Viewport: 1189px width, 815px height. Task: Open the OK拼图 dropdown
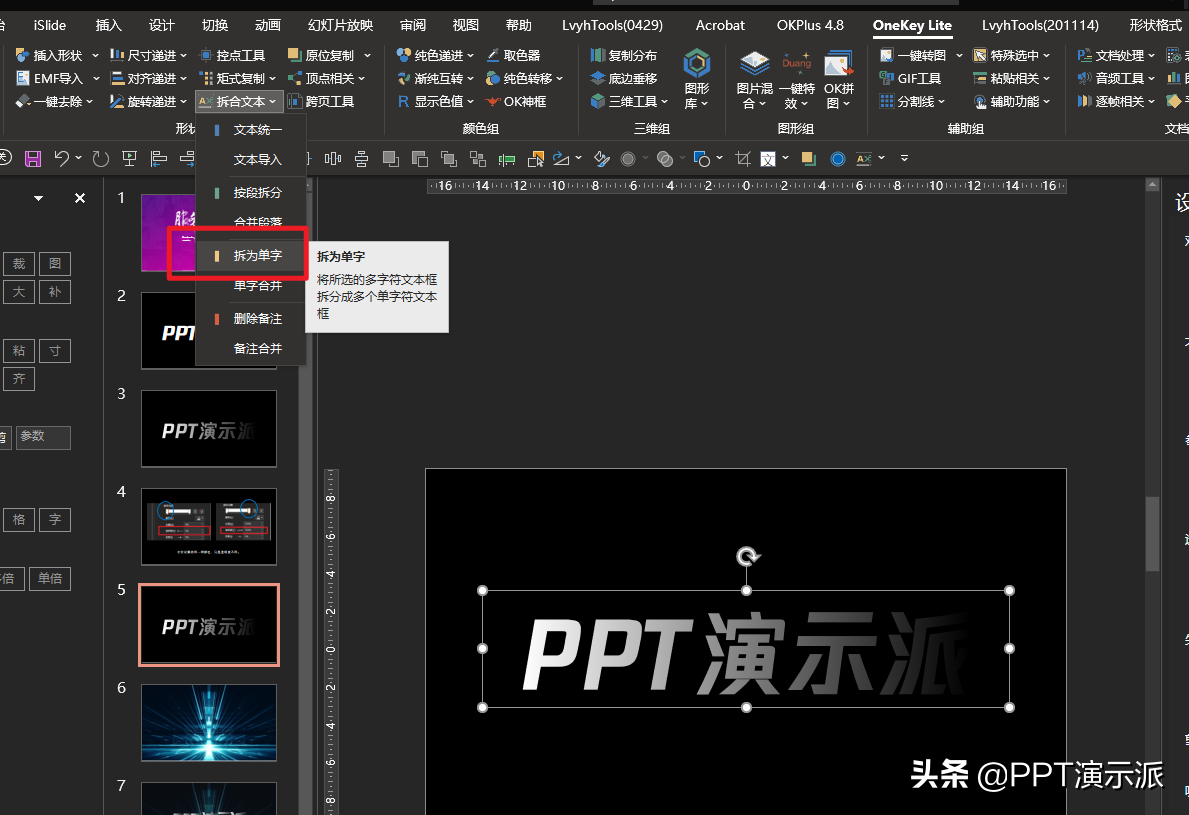[838, 81]
